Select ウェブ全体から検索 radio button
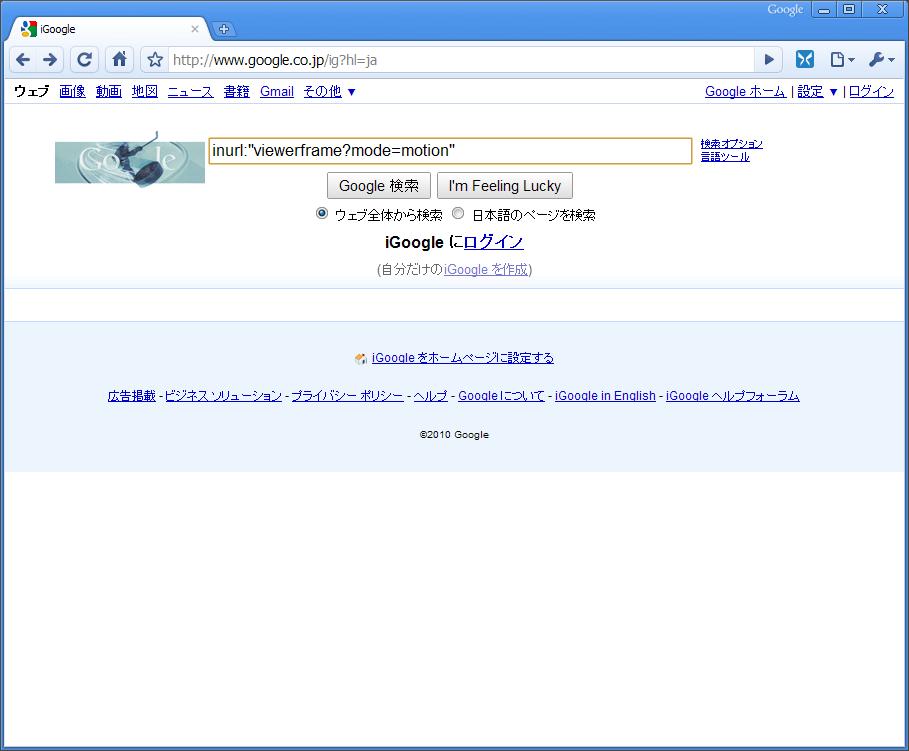This screenshot has height=751, width=909. [322, 213]
